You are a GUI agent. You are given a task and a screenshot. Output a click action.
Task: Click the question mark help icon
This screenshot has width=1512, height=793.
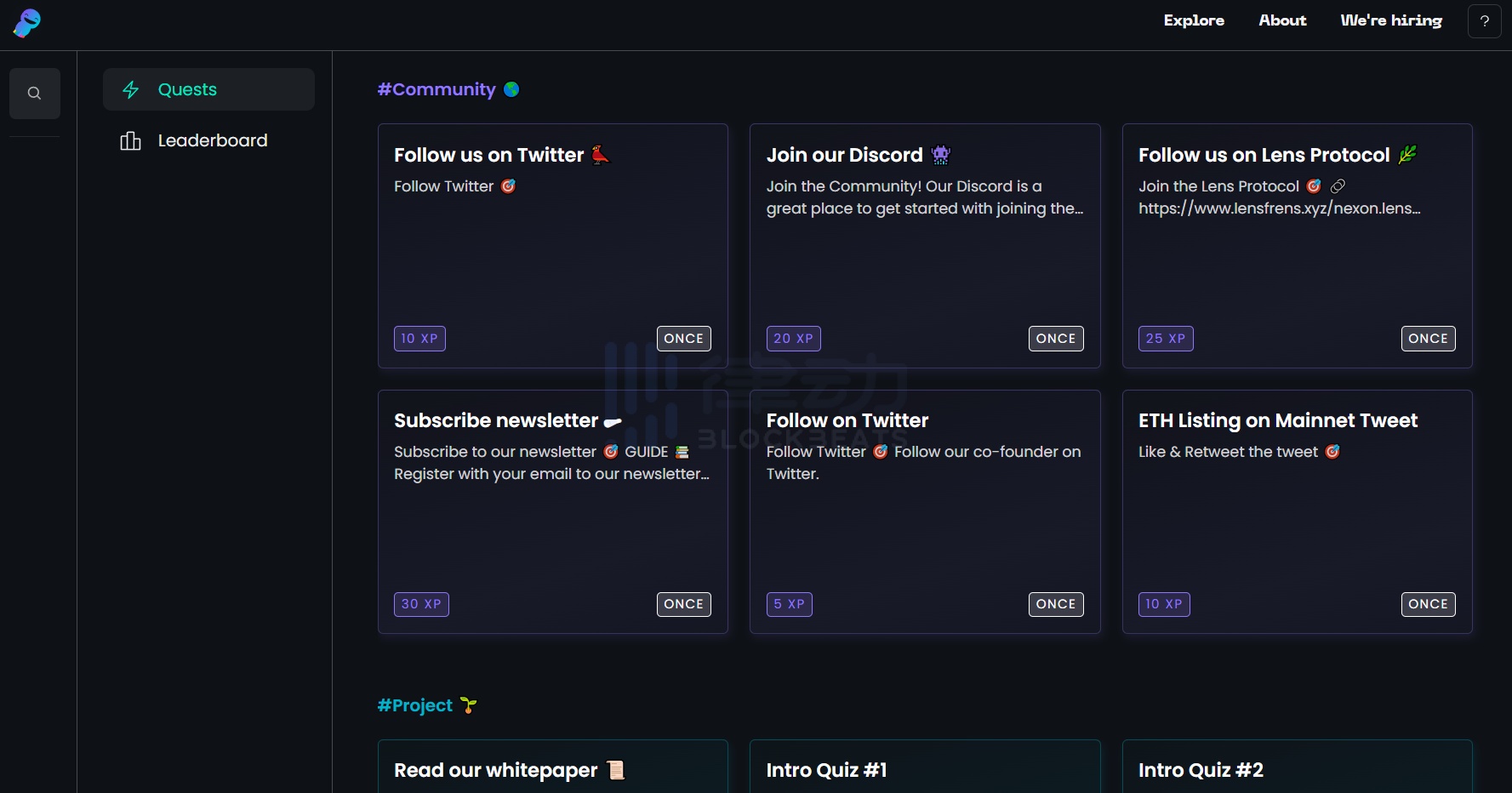[1484, 21]
